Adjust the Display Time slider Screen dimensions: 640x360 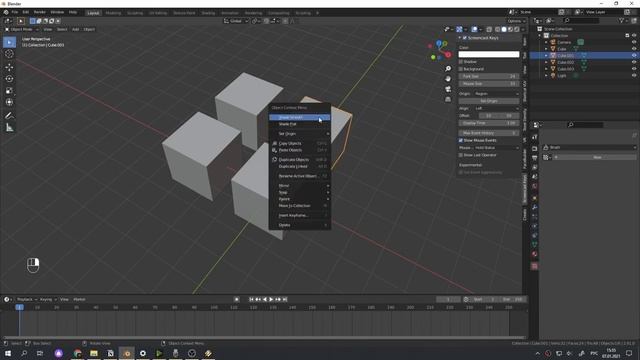489,123
